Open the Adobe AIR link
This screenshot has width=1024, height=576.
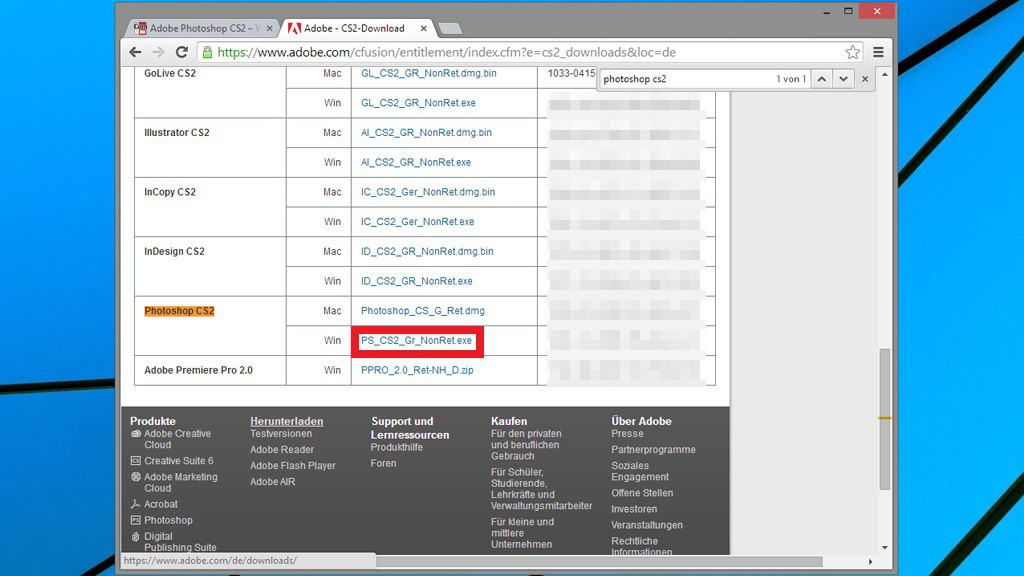click(x=272, y=482)
